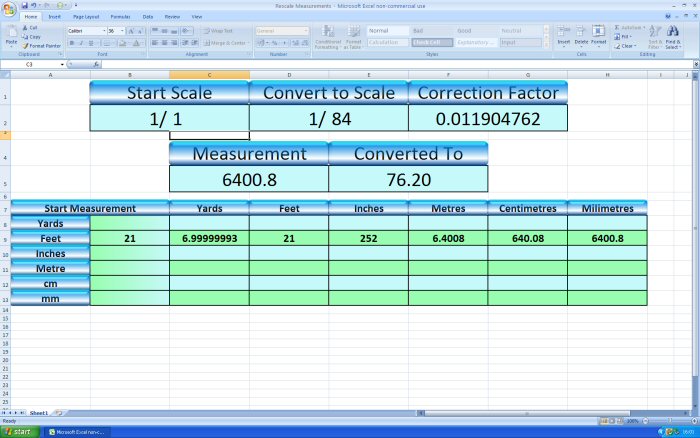Click the Format Painter tool
The height and width of the screenshot is (438, 700).
click(45, 46)
